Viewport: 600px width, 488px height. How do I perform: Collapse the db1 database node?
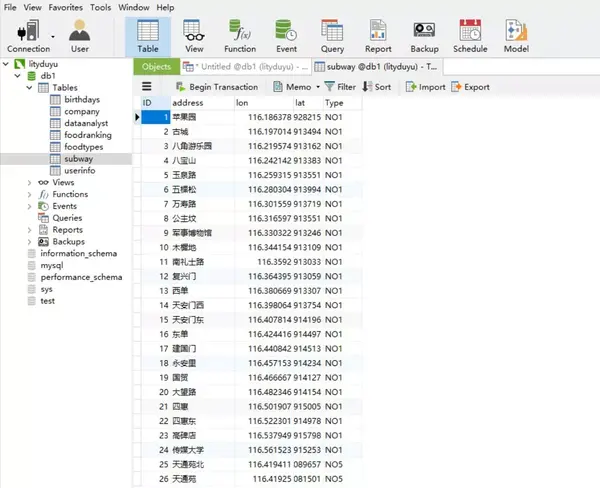pos(18,76)
